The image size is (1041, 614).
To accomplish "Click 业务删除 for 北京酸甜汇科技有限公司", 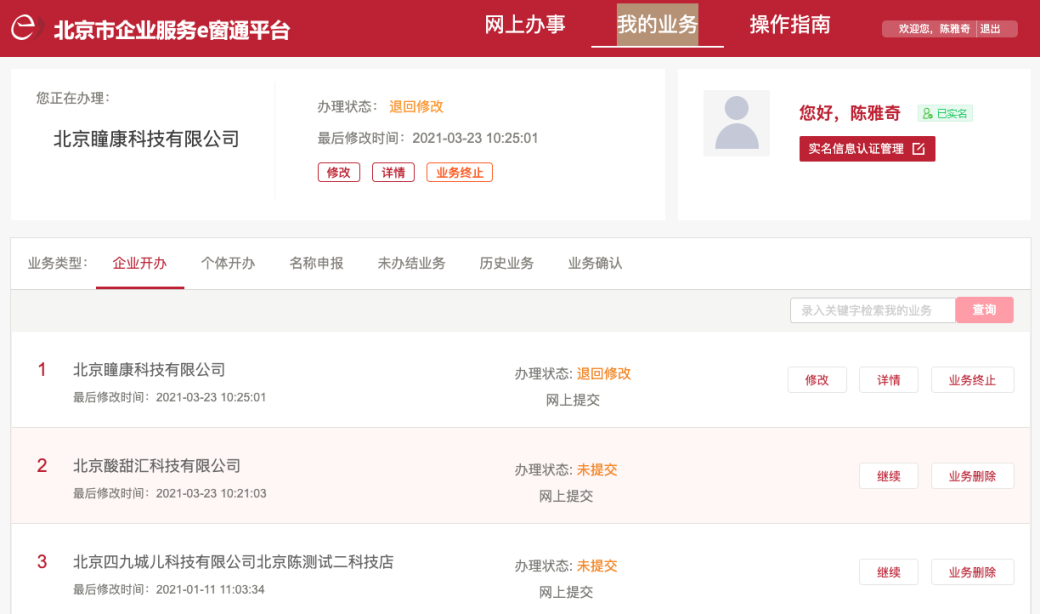I will [972, 476].
